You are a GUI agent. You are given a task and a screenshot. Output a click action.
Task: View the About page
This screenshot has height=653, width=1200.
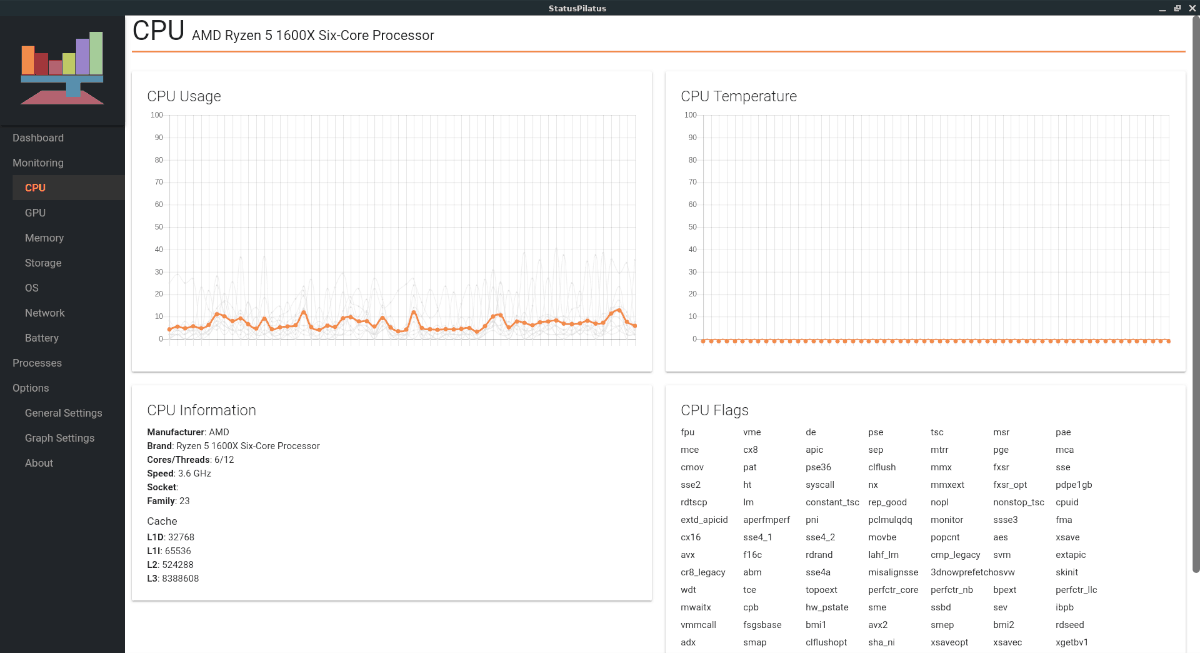click(x=39, y=462)
